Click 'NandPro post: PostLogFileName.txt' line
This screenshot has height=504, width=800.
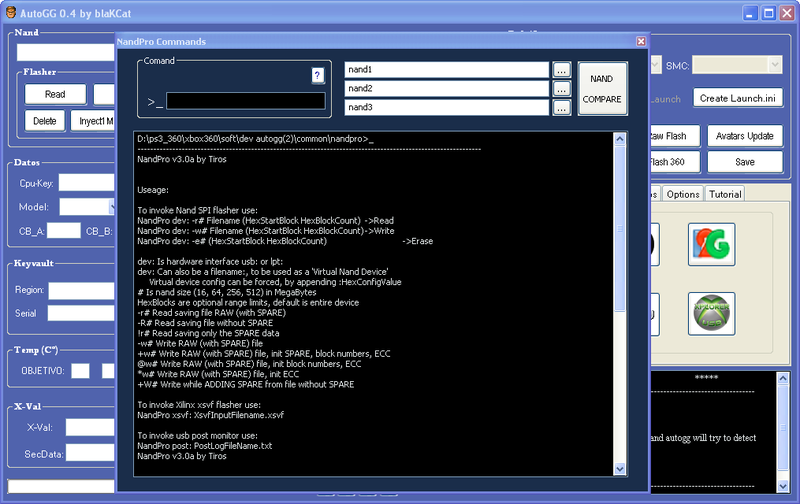point(205,446)
